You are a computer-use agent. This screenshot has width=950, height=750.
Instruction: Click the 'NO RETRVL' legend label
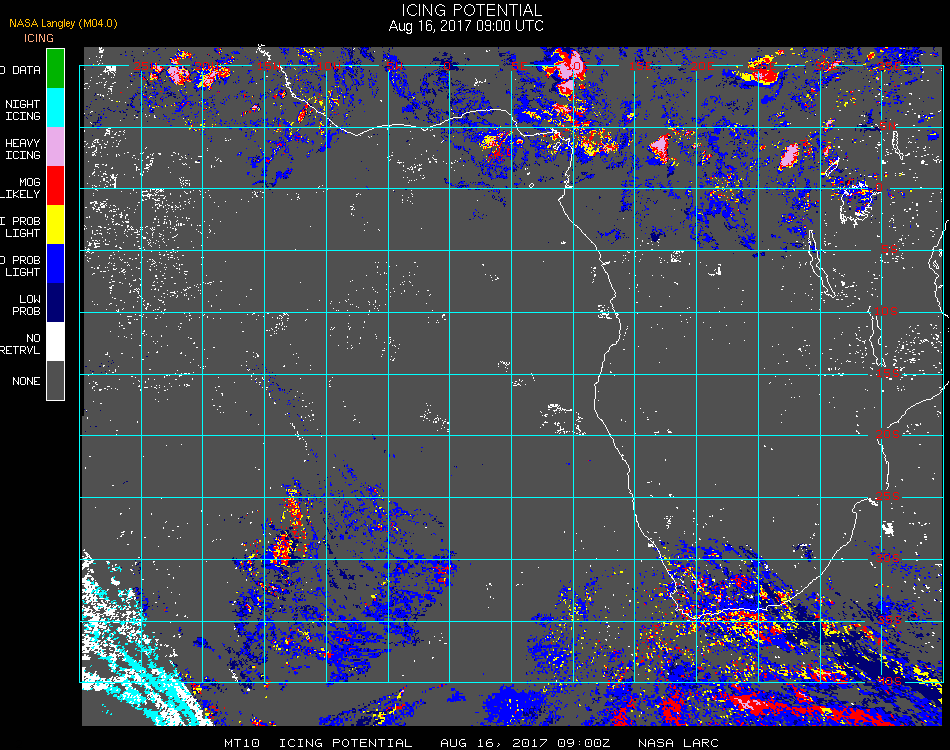(21, 344)
